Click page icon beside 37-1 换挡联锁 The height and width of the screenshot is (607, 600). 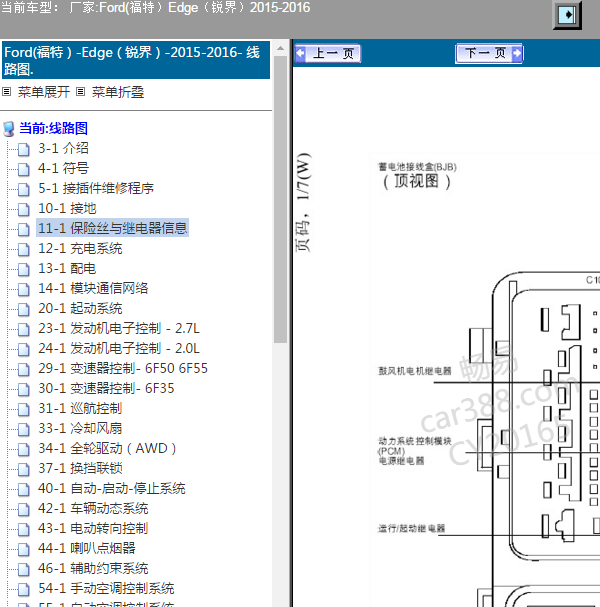(24, 469)
